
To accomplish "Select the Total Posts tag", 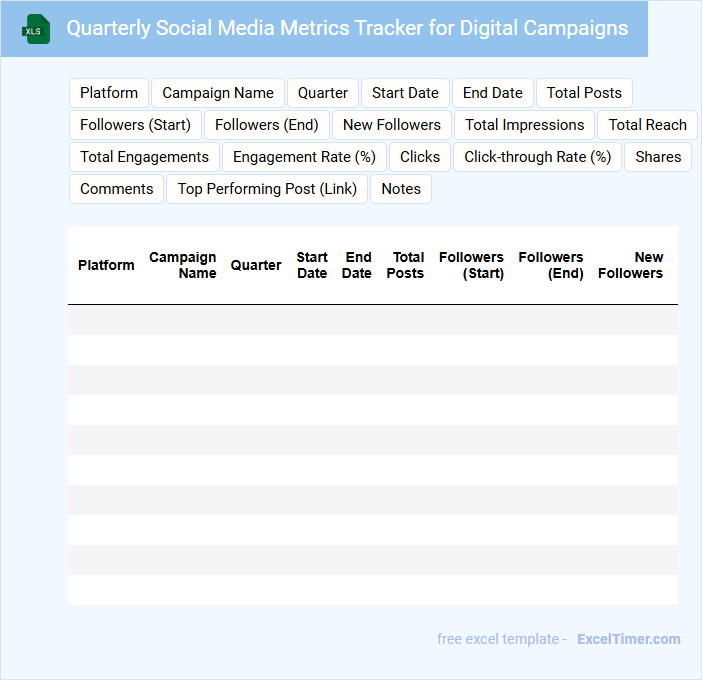I will point(584,93).
